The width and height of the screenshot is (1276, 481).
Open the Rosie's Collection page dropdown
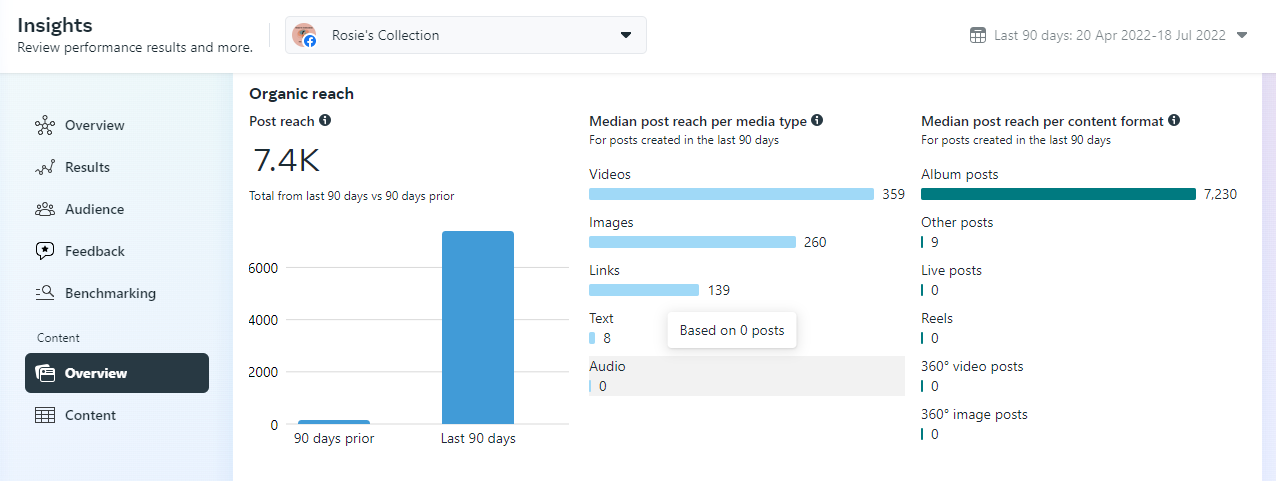(626, 35)
